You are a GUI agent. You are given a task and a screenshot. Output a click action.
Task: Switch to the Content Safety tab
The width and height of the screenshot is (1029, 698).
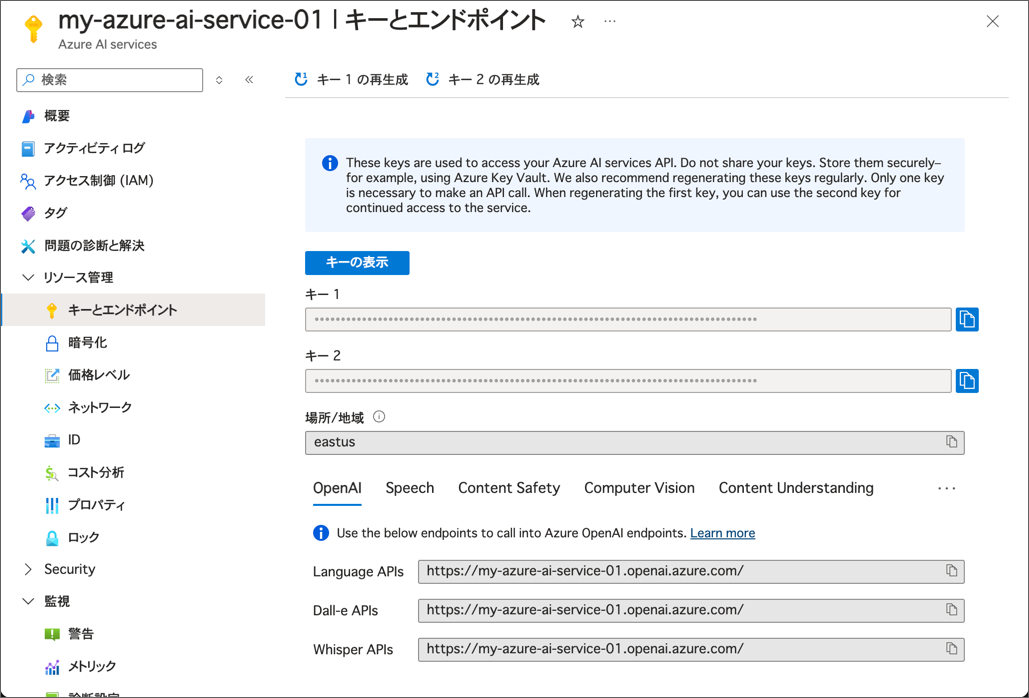[509, 488]
